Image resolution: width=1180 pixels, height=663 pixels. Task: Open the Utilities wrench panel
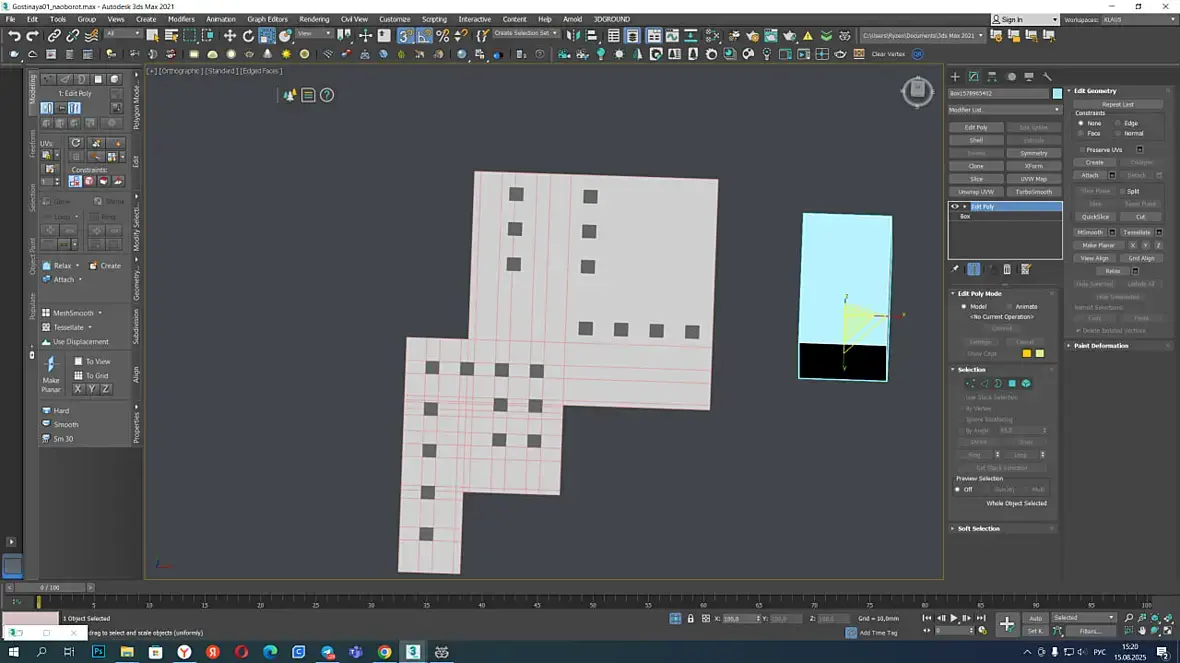tap(1047, 76)
